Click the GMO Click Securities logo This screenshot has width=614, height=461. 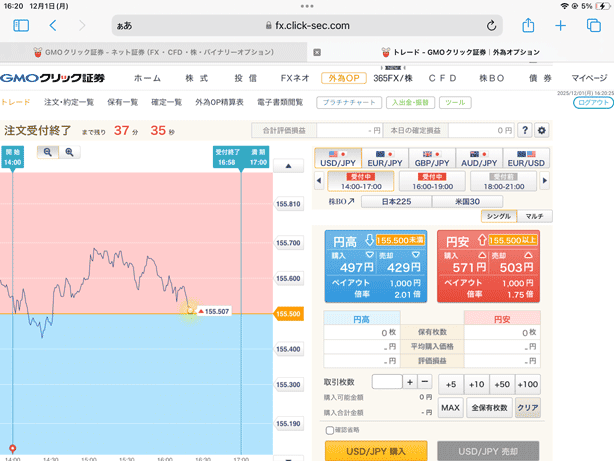[52, 78]
